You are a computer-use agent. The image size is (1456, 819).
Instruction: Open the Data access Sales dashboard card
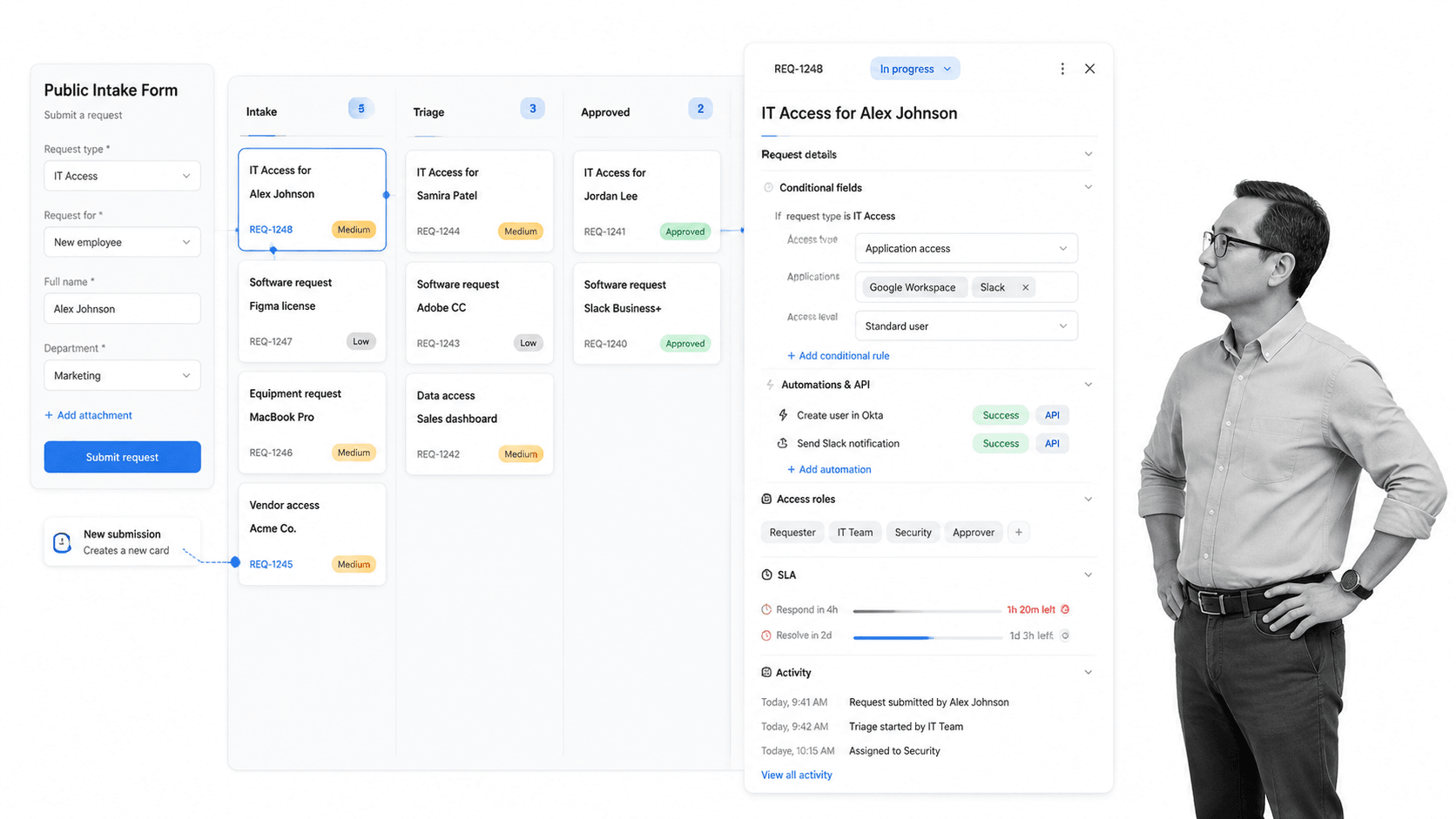[479, 424]
